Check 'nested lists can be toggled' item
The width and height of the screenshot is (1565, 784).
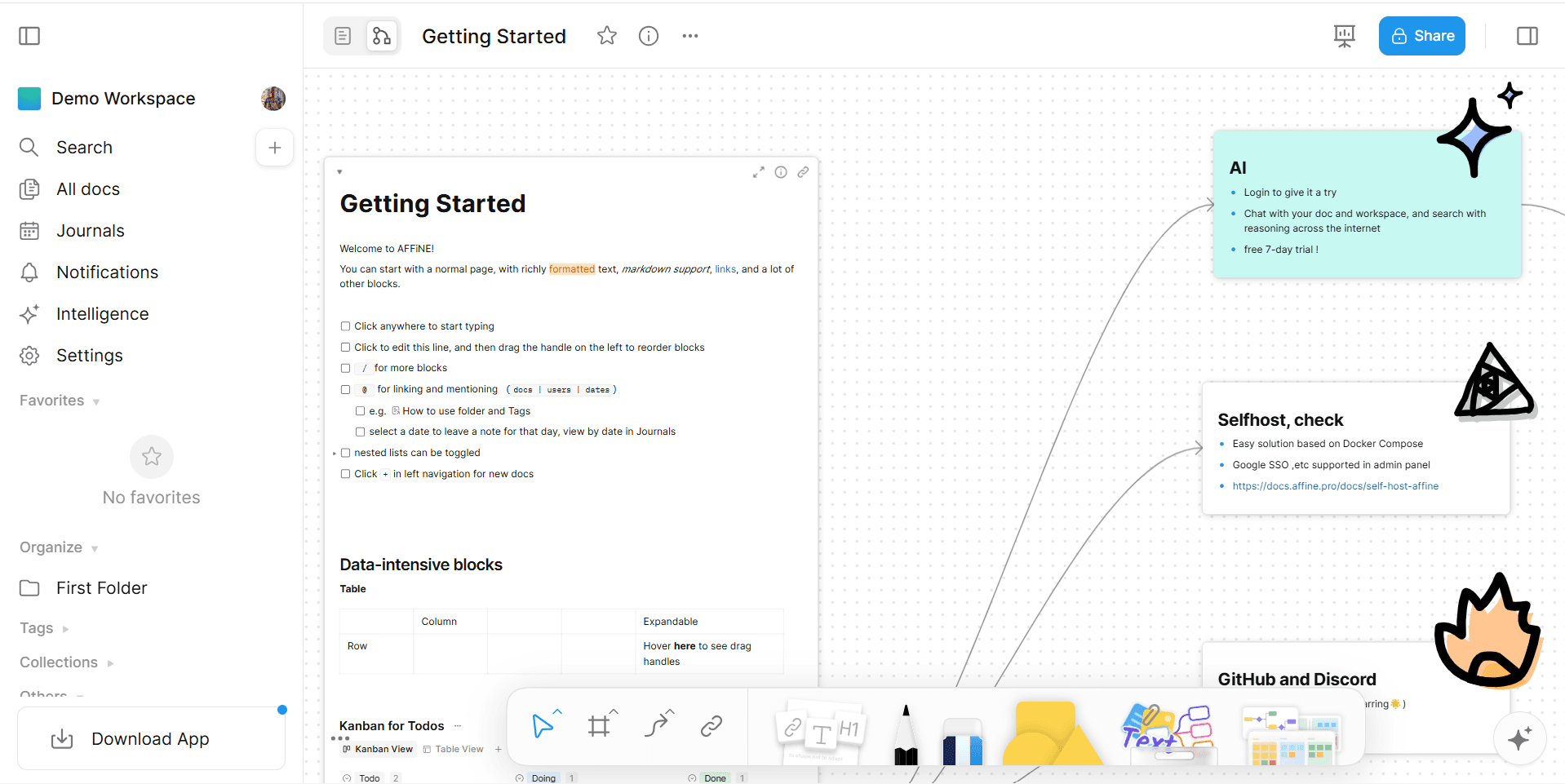pyautogui.click(x=345, y=453)
